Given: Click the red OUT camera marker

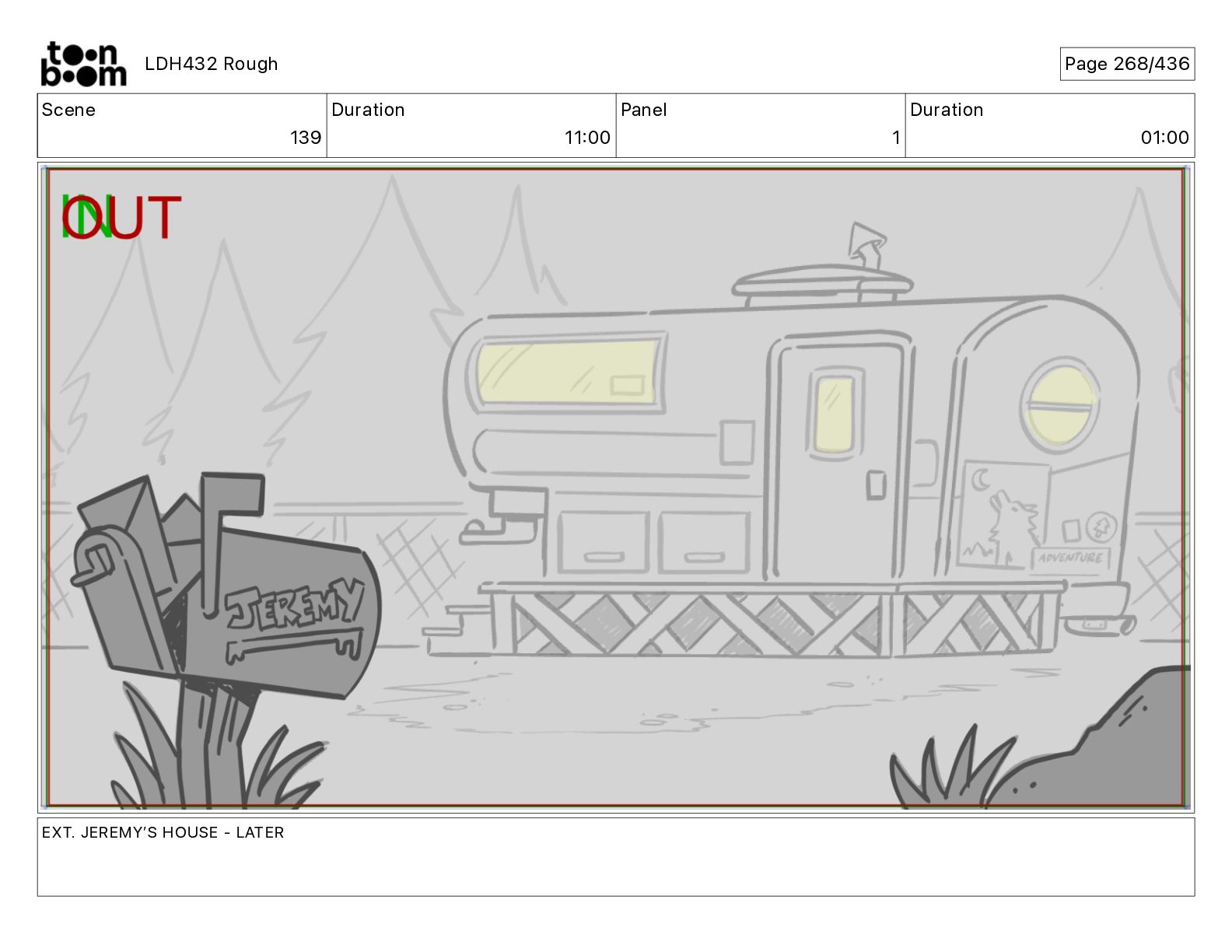Looking at the screenshot, I should pos(123,217).
